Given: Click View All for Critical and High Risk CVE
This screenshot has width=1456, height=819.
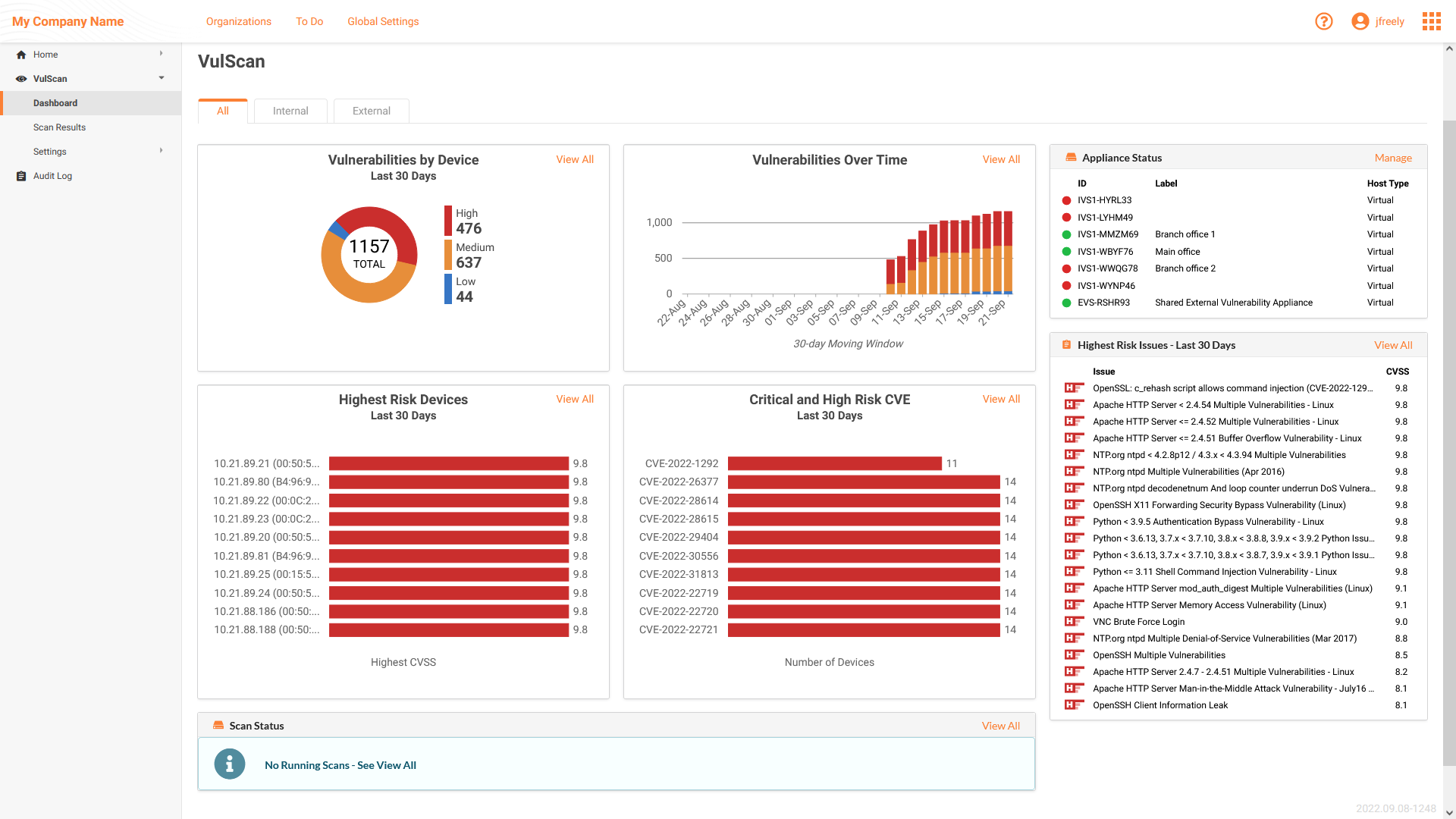Looking at the screenshot, I should point(1001,399).
